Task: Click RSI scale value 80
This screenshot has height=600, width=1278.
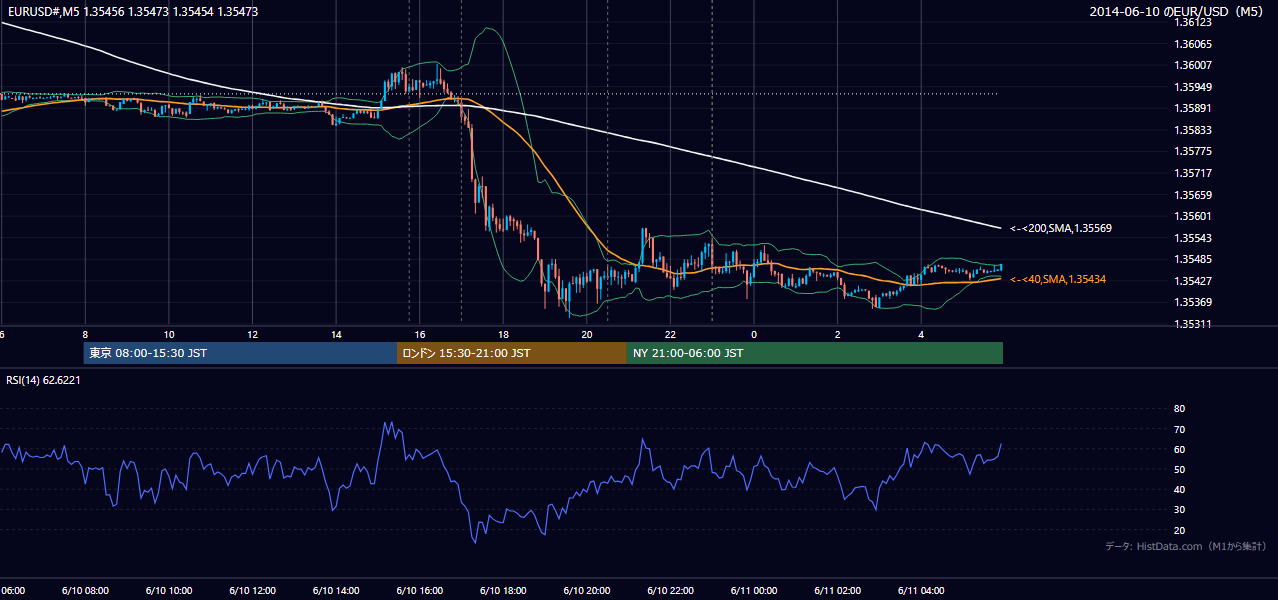Action: point(1179,409)
